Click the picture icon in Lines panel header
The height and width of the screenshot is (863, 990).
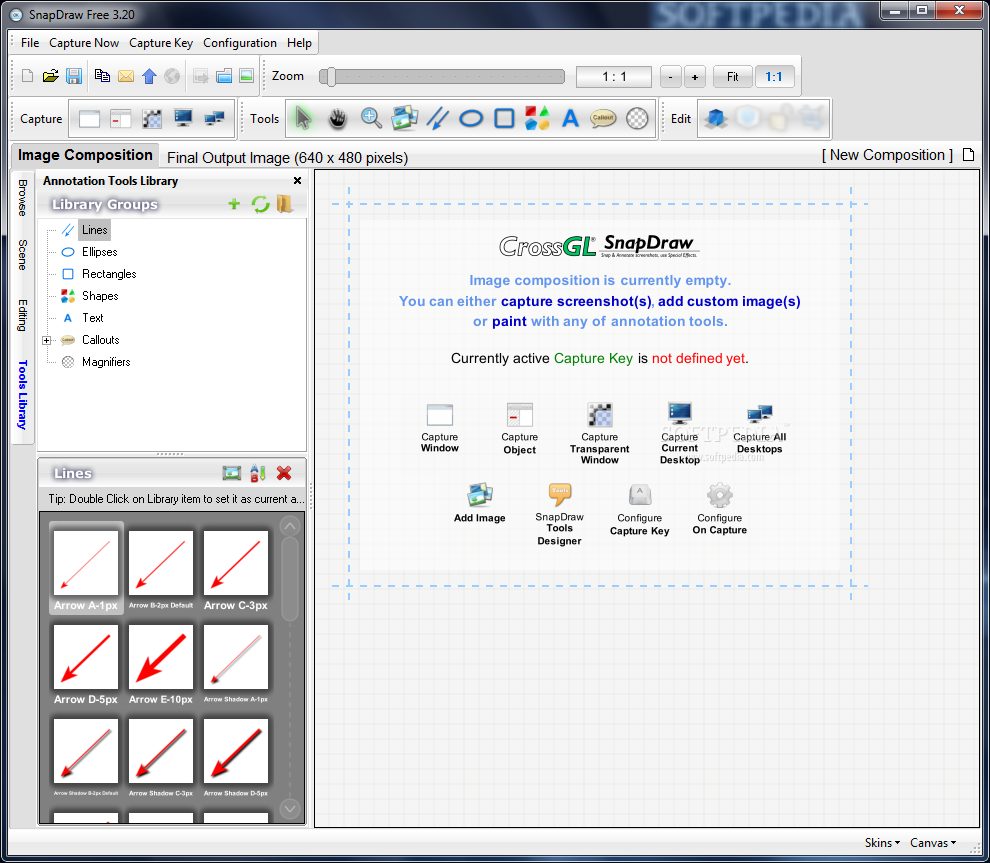(232, 473)
